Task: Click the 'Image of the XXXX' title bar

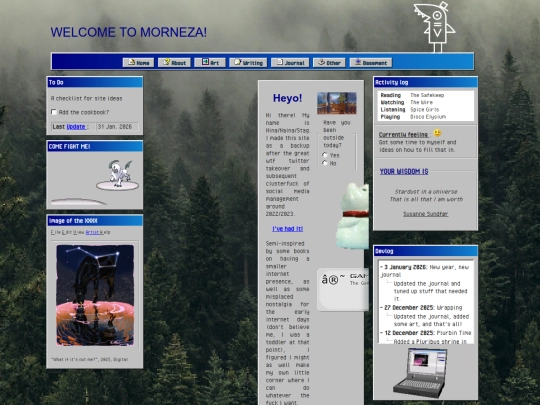Action: click(95, 221)
